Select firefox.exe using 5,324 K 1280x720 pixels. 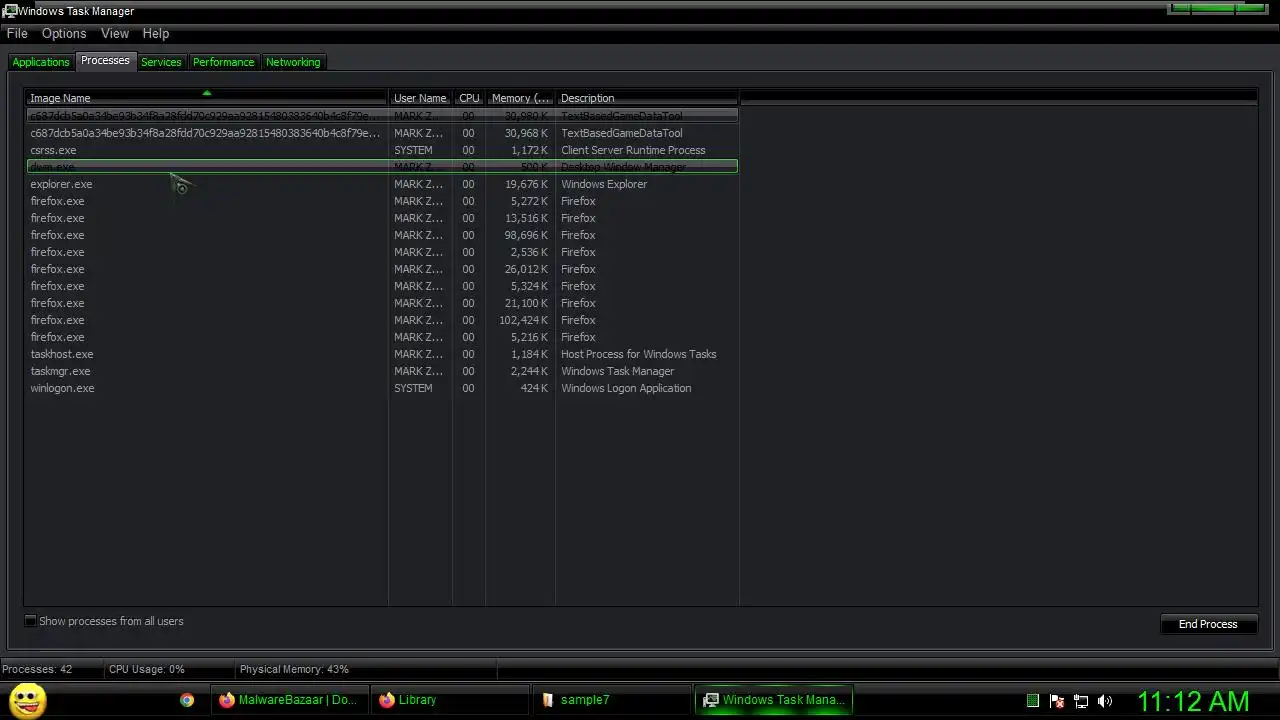pos(382,286)
